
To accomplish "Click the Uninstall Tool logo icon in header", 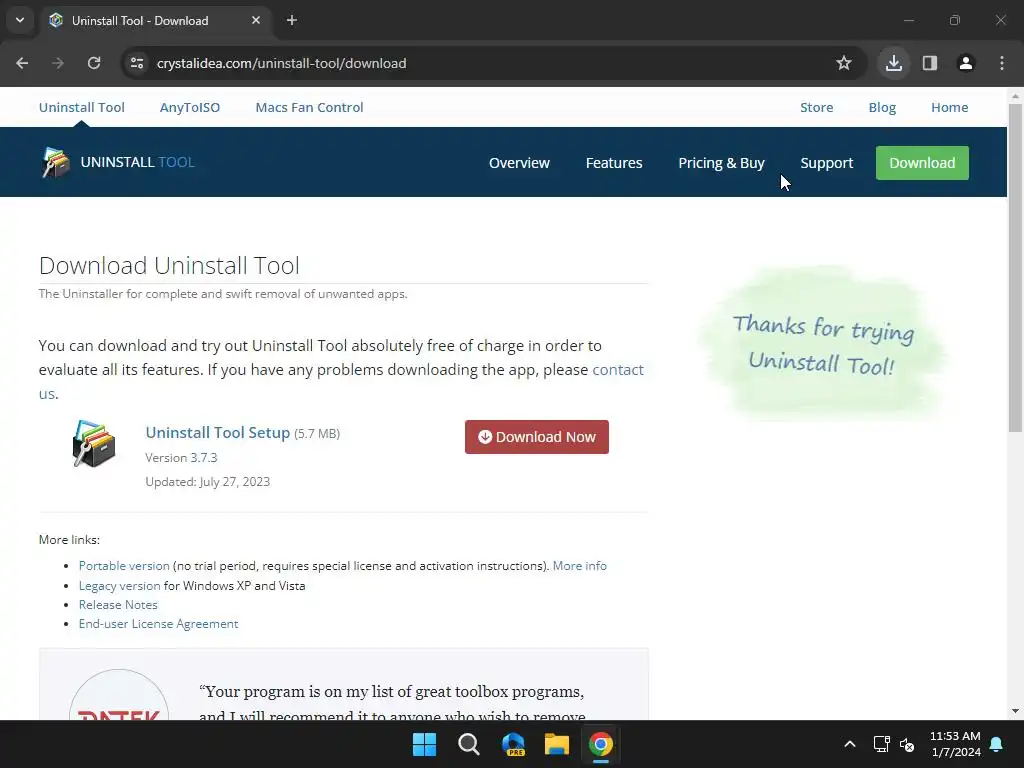I will pyautogui.click(x=56, y=162).
